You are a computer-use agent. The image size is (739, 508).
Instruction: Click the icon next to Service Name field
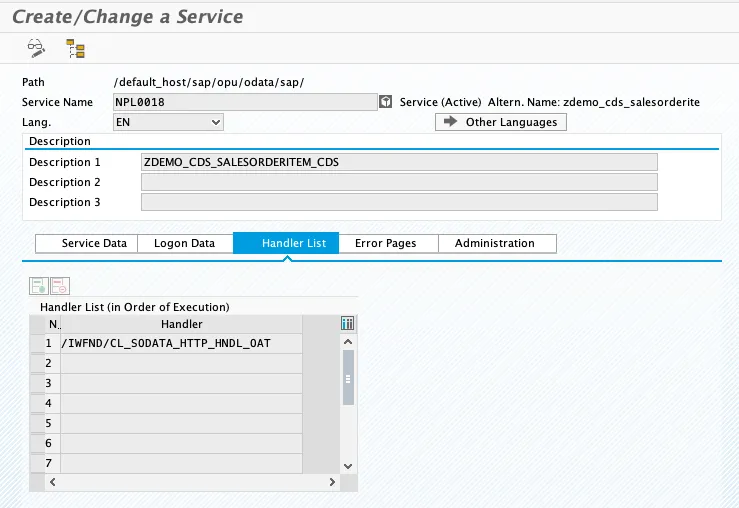tap(385, 102)
